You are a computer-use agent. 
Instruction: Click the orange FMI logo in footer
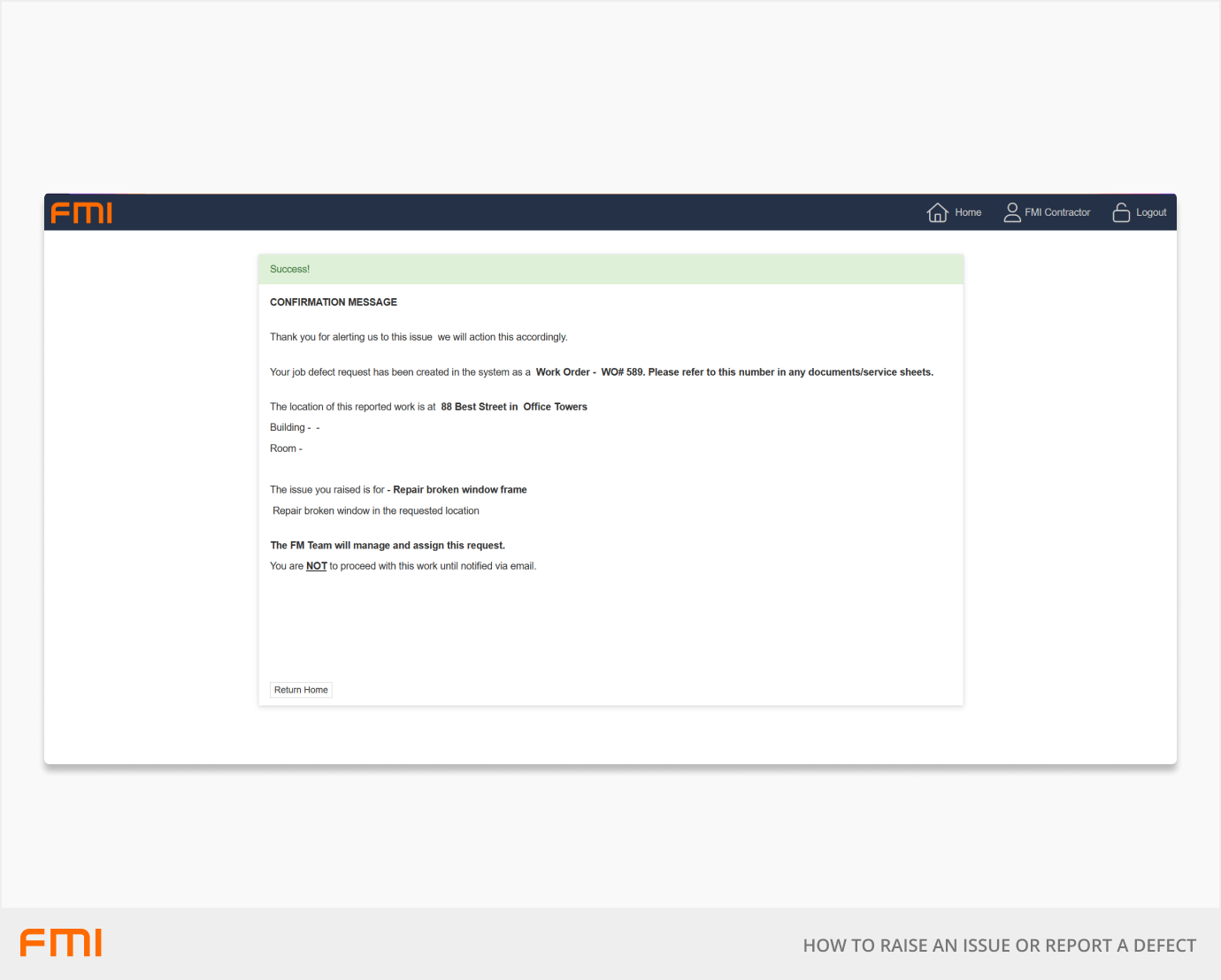click(x=61, y=943)
